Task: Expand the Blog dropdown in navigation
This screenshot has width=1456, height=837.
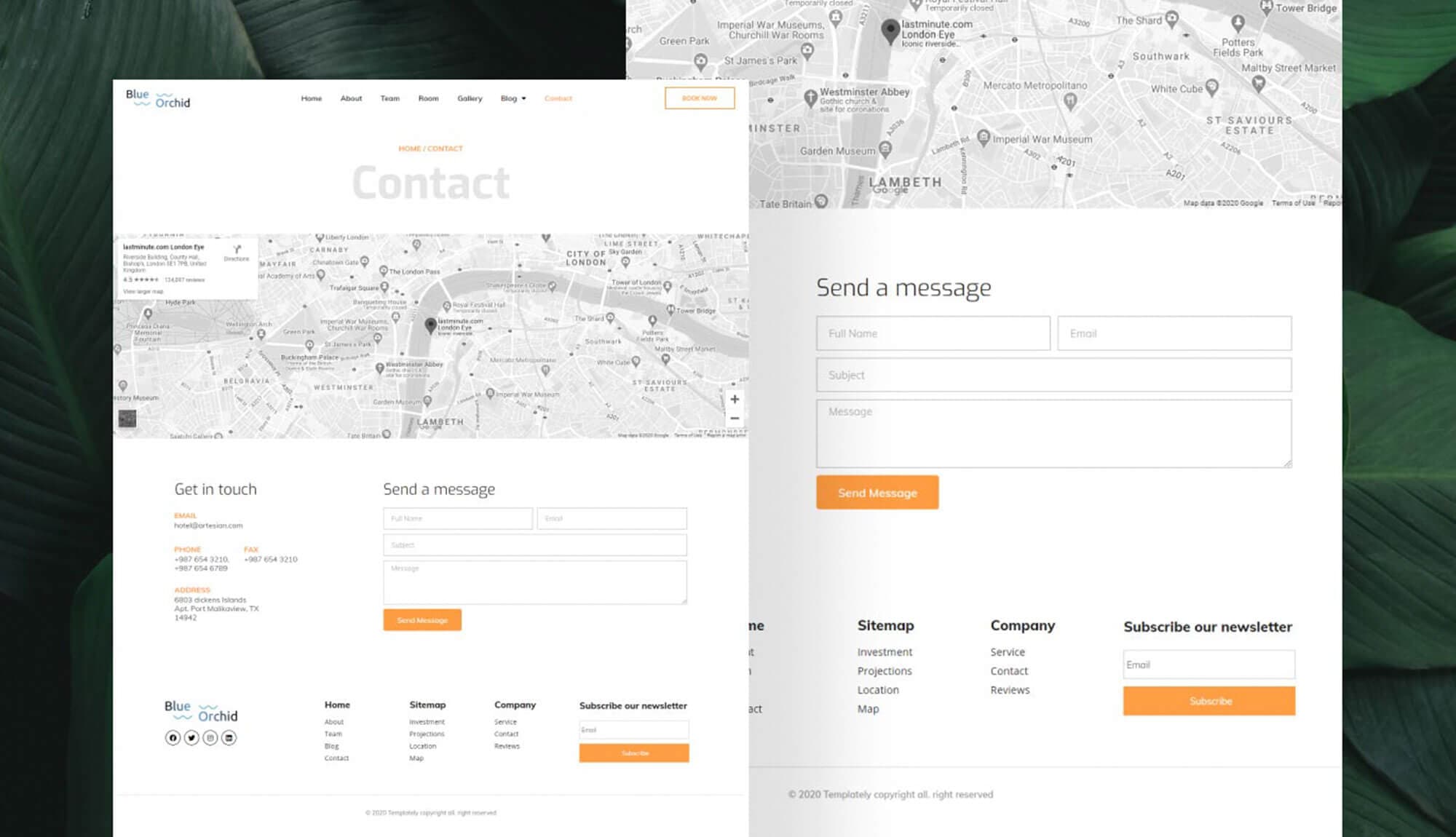Action: point(513,98)
